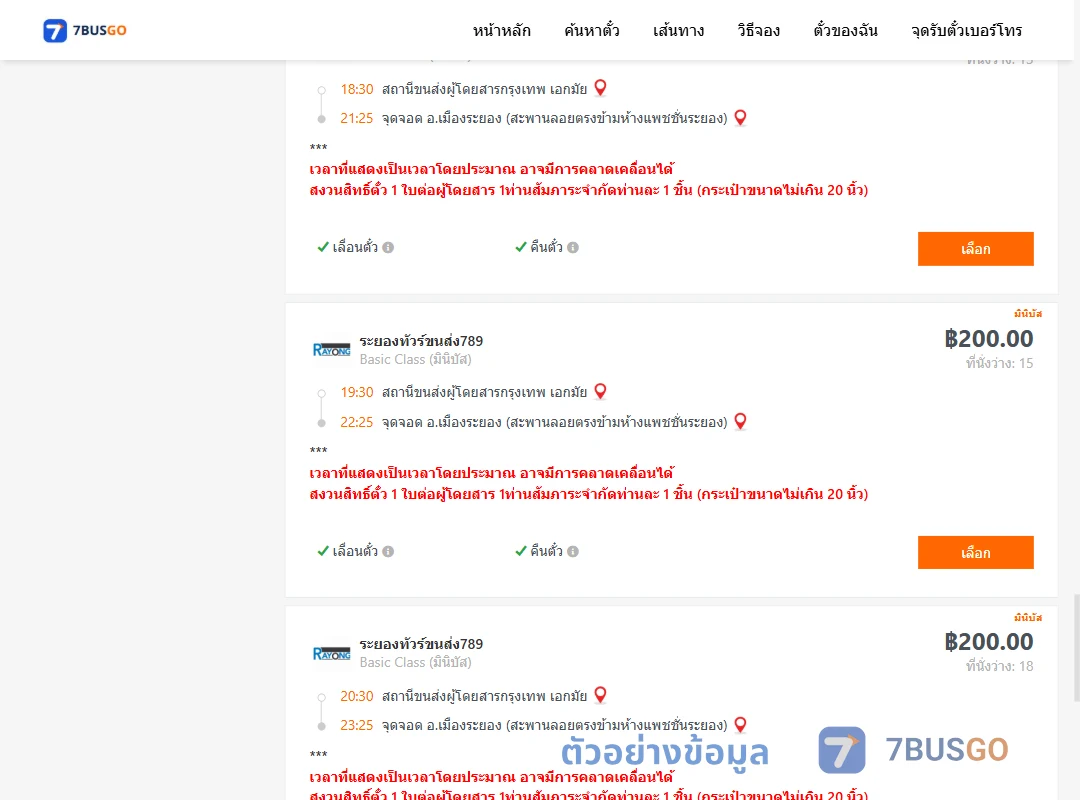This screenshot has width=1080, height=800.
Task: Click the 23:25 arrival time
Action: pos(357,726)
